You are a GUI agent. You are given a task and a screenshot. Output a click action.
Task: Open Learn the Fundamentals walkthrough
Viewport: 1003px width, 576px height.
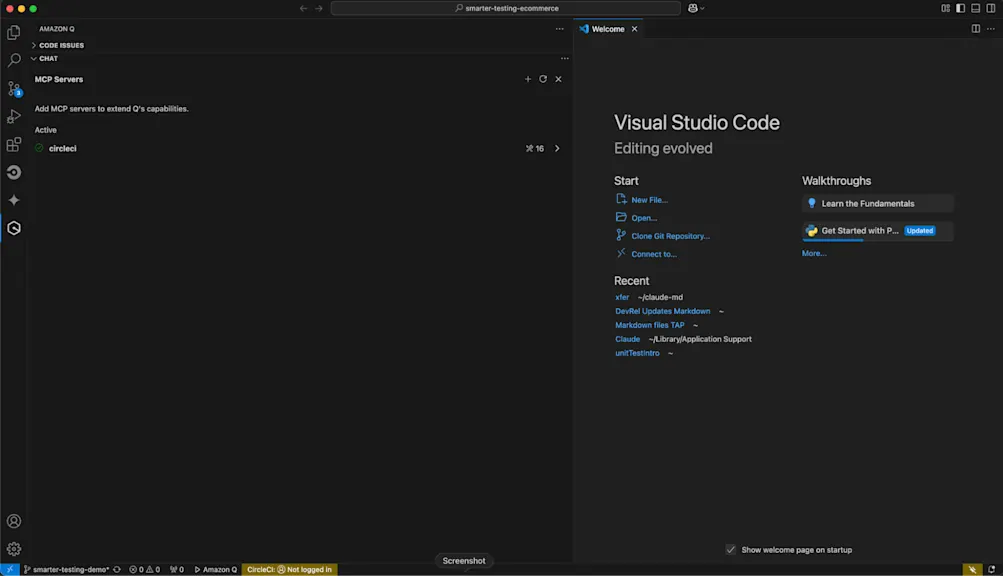pos(867,204)
